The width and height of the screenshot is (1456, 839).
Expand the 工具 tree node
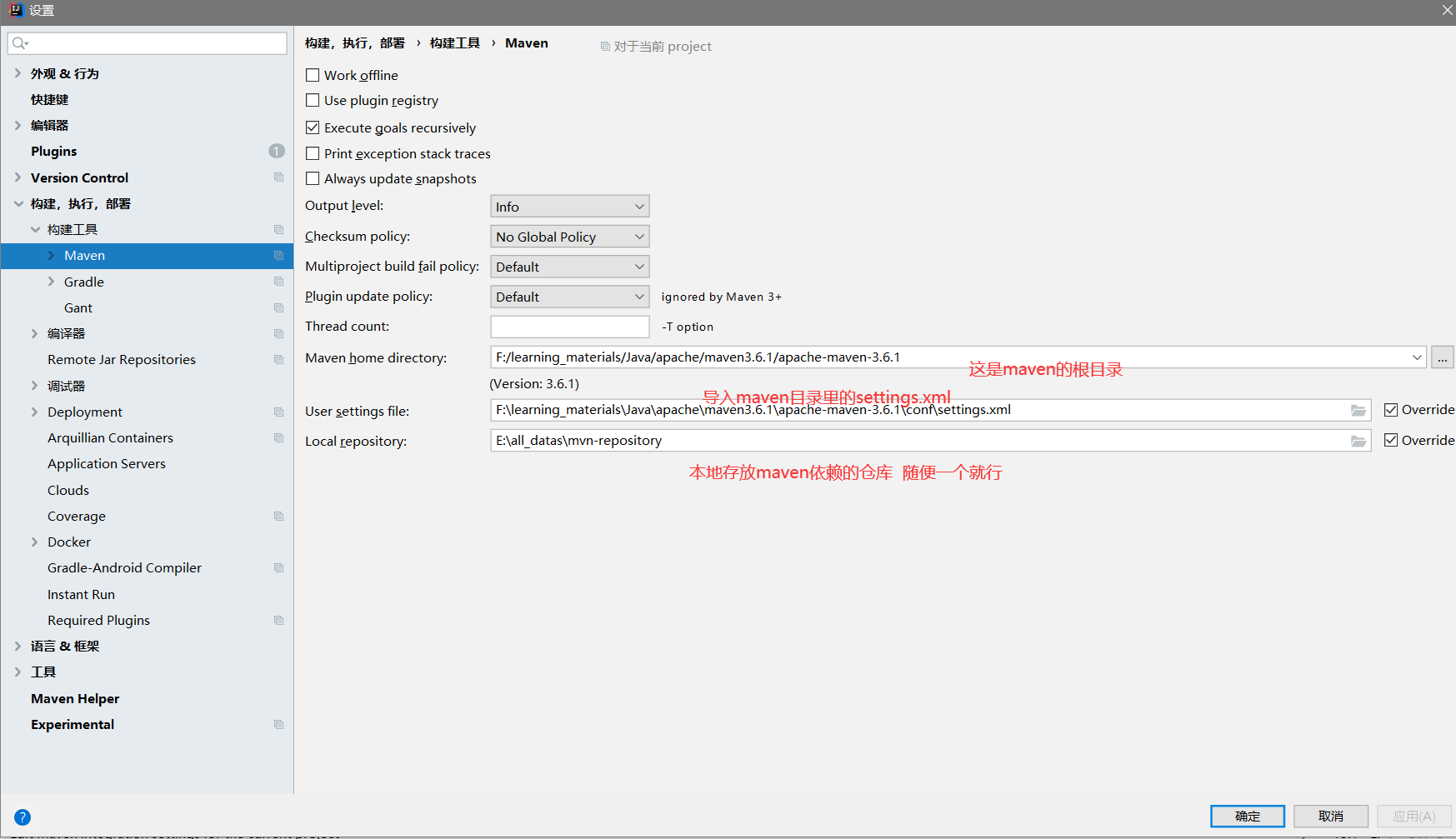click(x=18, y=672)
